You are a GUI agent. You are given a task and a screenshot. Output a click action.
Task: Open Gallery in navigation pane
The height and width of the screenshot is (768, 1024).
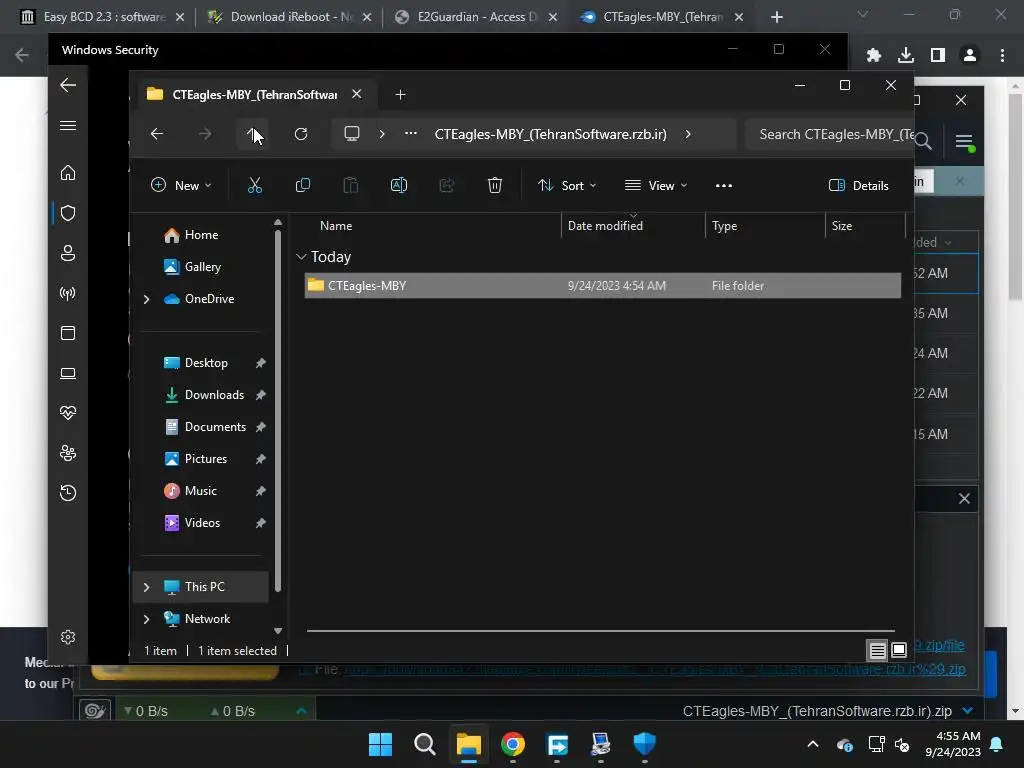coord(202,267)
